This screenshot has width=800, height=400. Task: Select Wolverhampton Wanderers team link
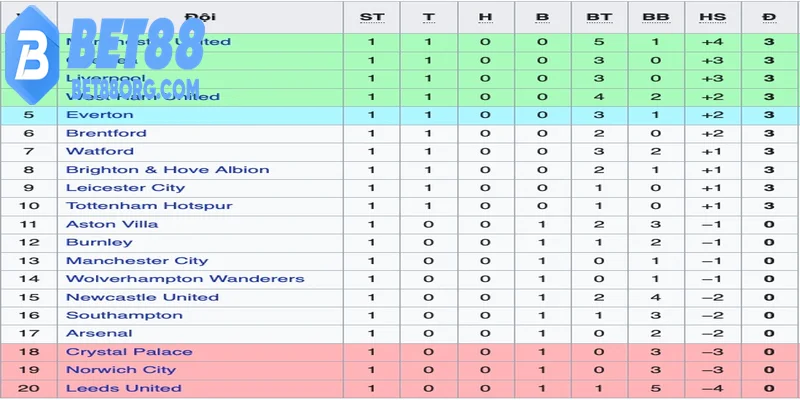[185, 279]
